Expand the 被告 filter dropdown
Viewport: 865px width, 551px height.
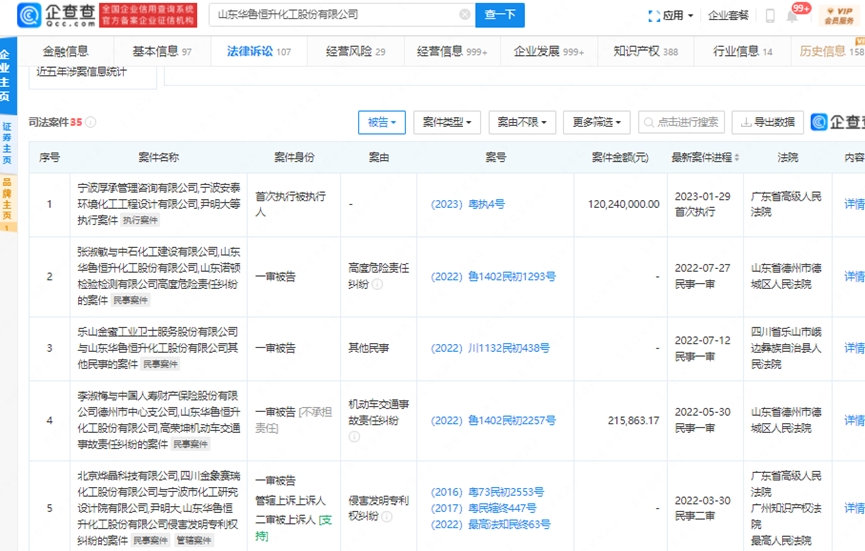(x=381, y=122)
